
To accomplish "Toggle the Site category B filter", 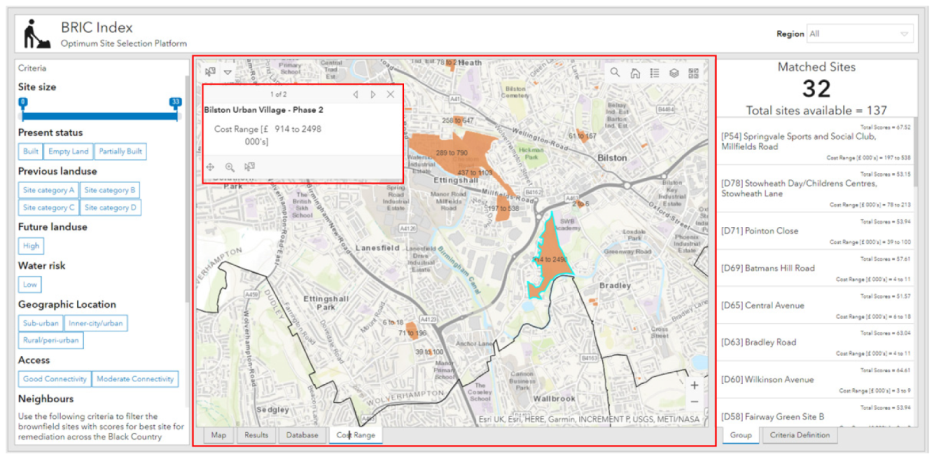I will (110, 189).
